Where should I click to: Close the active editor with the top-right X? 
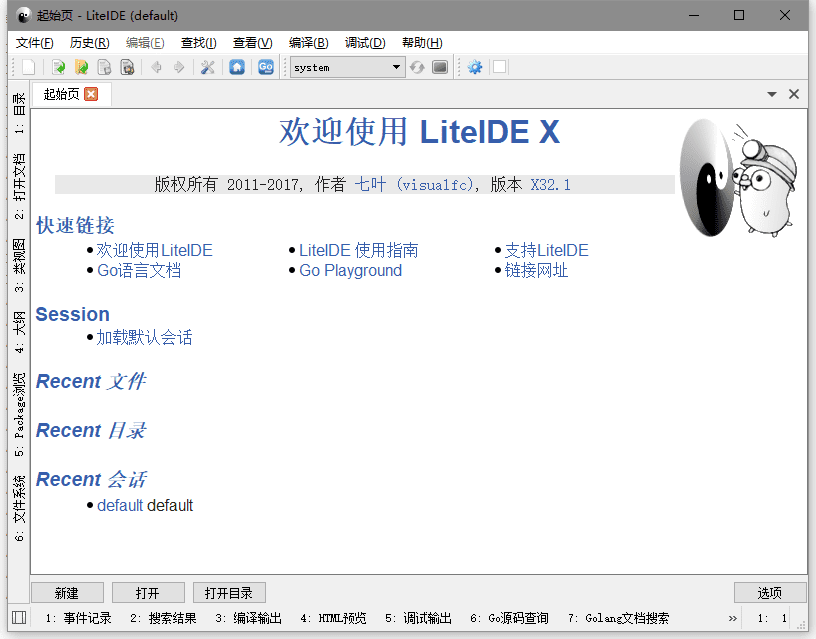(x=794, y=94)
